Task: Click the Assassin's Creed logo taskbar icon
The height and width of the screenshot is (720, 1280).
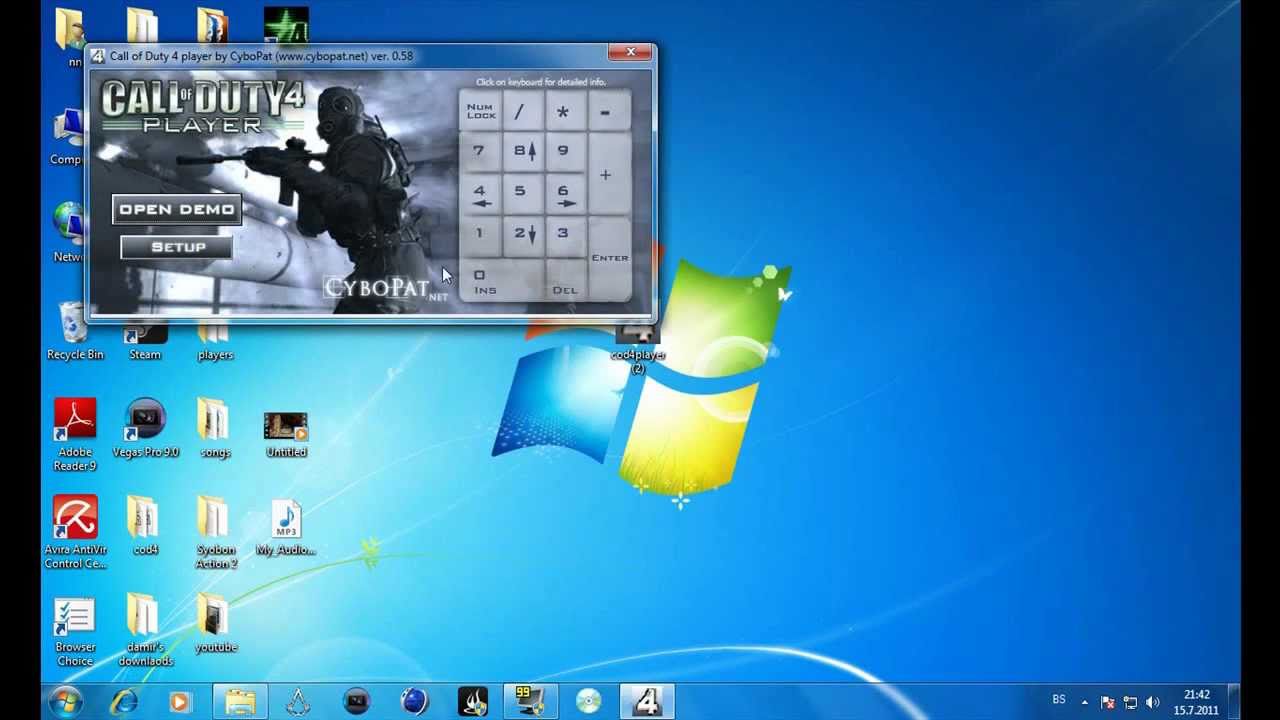Action: click(x=298, y=701)
